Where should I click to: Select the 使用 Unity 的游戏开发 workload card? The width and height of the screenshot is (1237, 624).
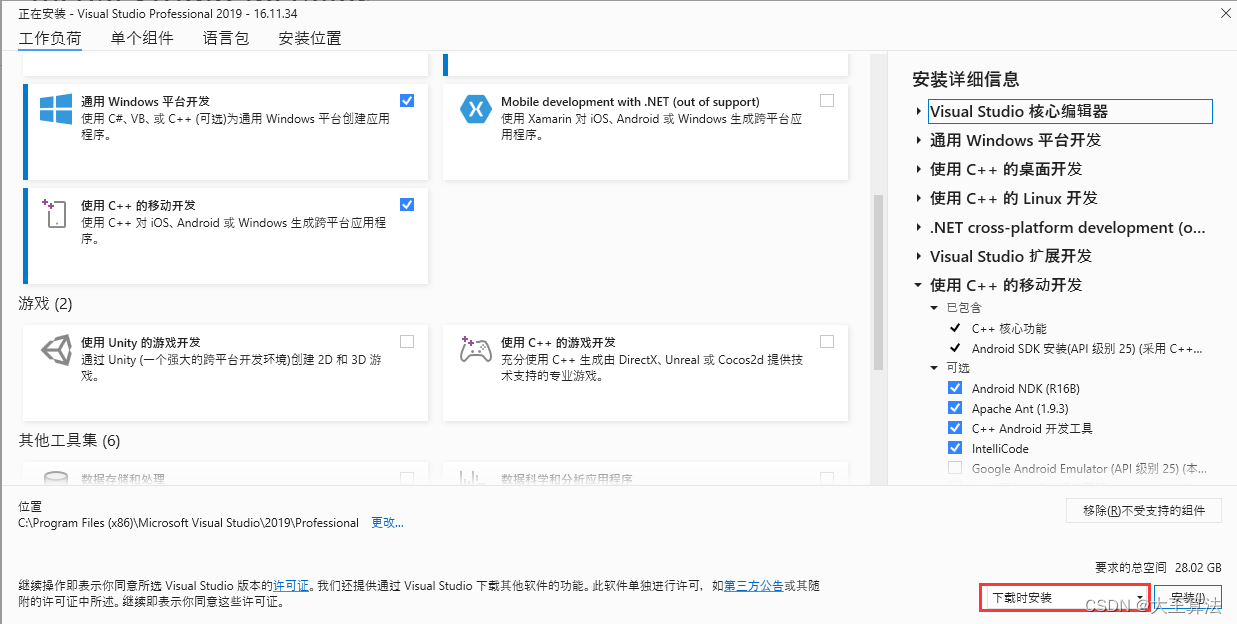(x=225, y=373)
